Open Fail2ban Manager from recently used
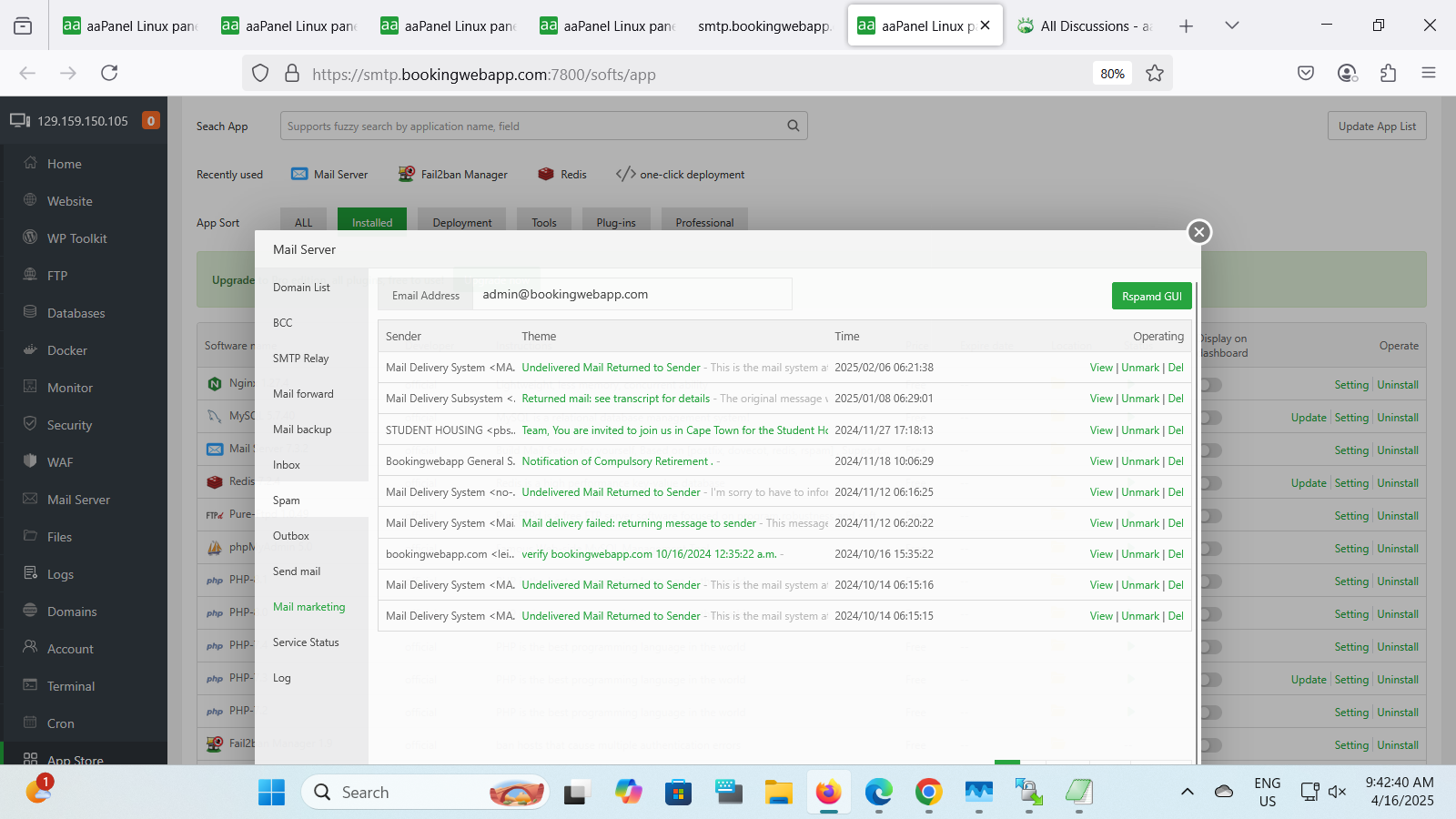 453,175
